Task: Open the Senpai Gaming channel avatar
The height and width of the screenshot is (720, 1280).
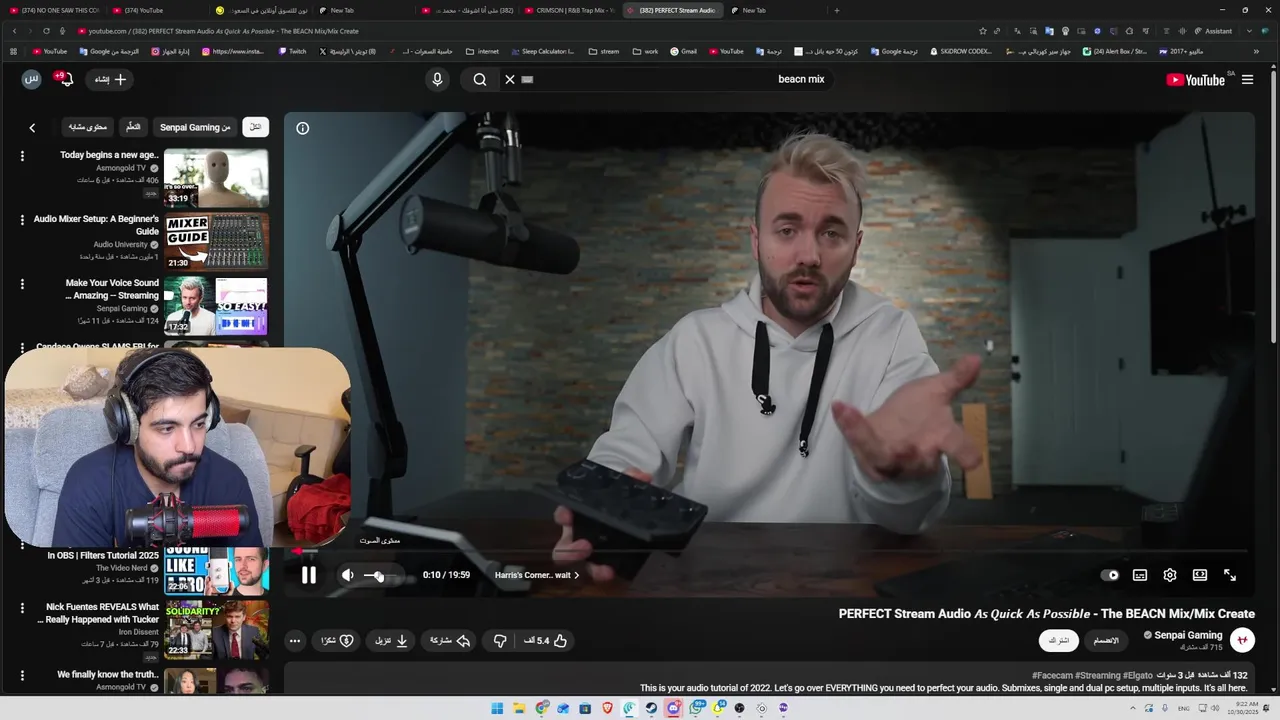Action: [x=1242, y=640]
